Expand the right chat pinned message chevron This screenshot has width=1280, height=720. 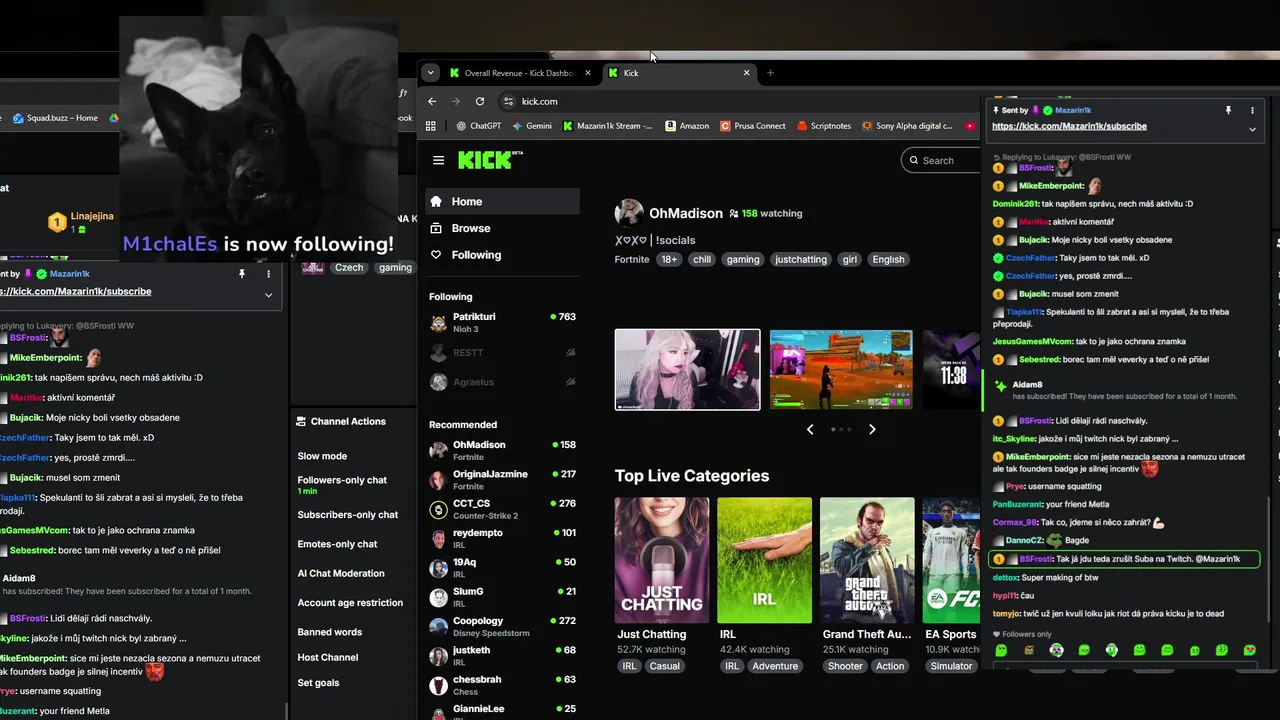pyautogui.click(x=1252, y=129)
